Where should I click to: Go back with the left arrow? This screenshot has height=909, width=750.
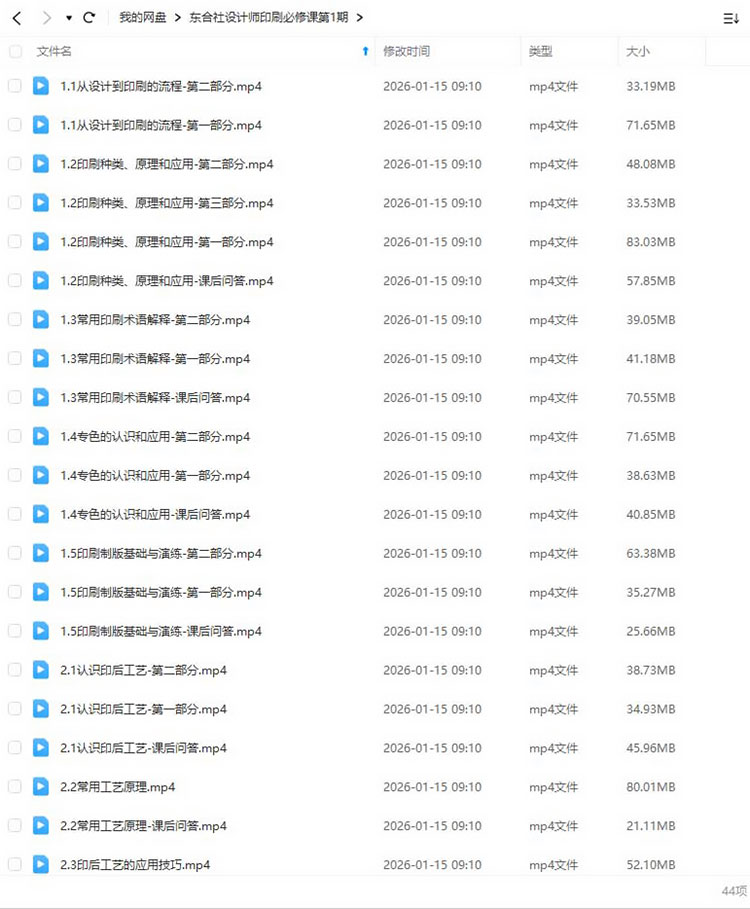(x=17, y=19)
